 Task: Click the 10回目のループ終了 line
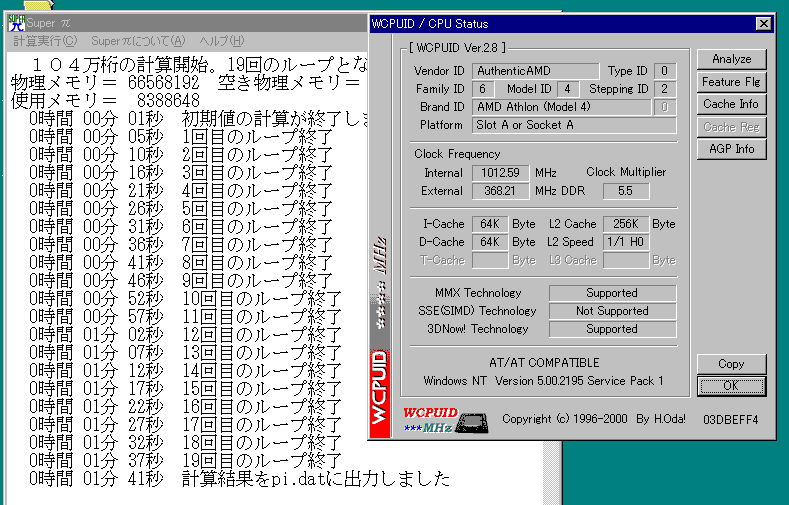pos(186,299)
